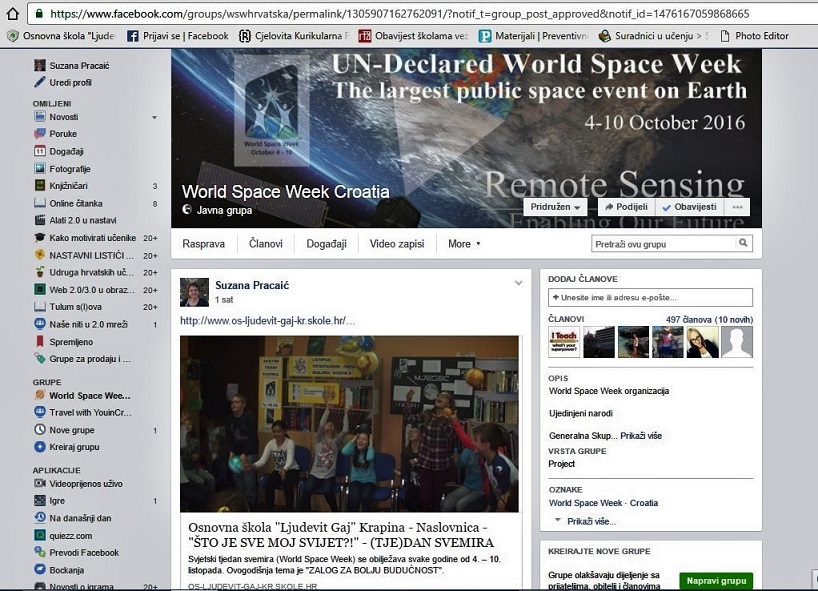The image size is (818, 591).
Task: Open the os-ljudevit-gaj-kr.skole.hr link
Action: coord(268,320)
